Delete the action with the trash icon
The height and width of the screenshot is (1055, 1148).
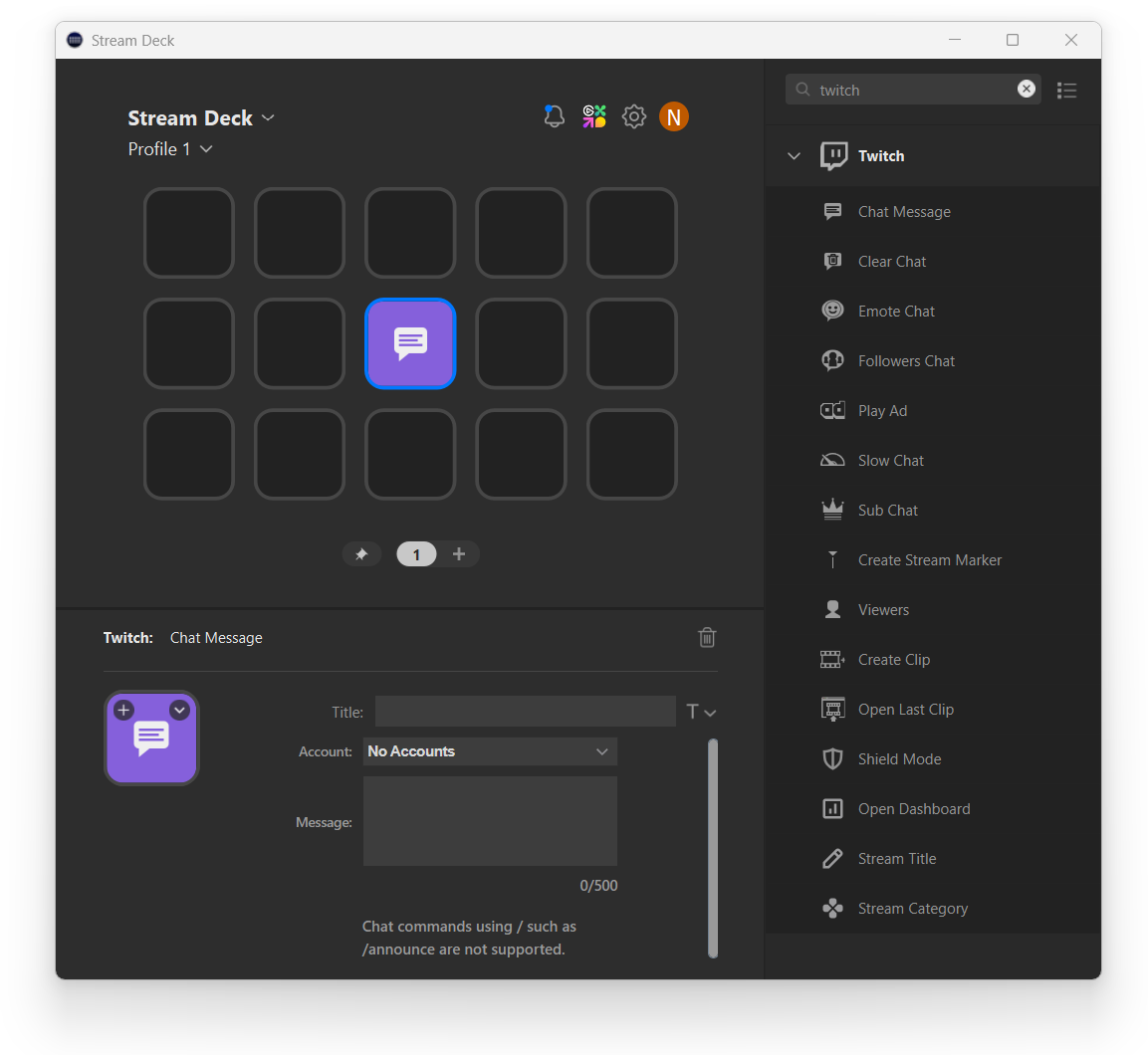point(707,637)
